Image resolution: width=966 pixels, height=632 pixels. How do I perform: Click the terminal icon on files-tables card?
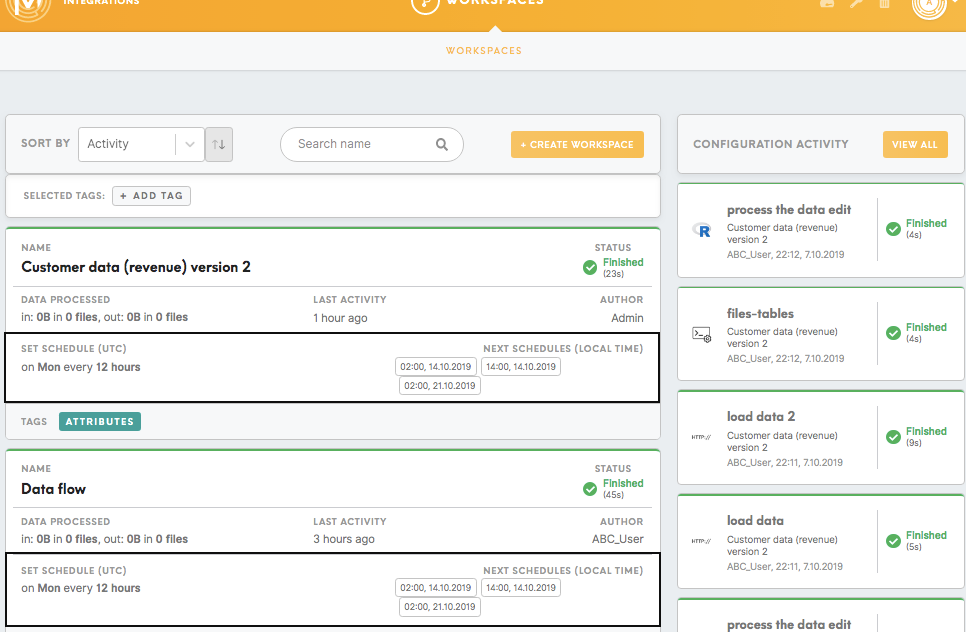pyautogui.click(x=702, y=334)
